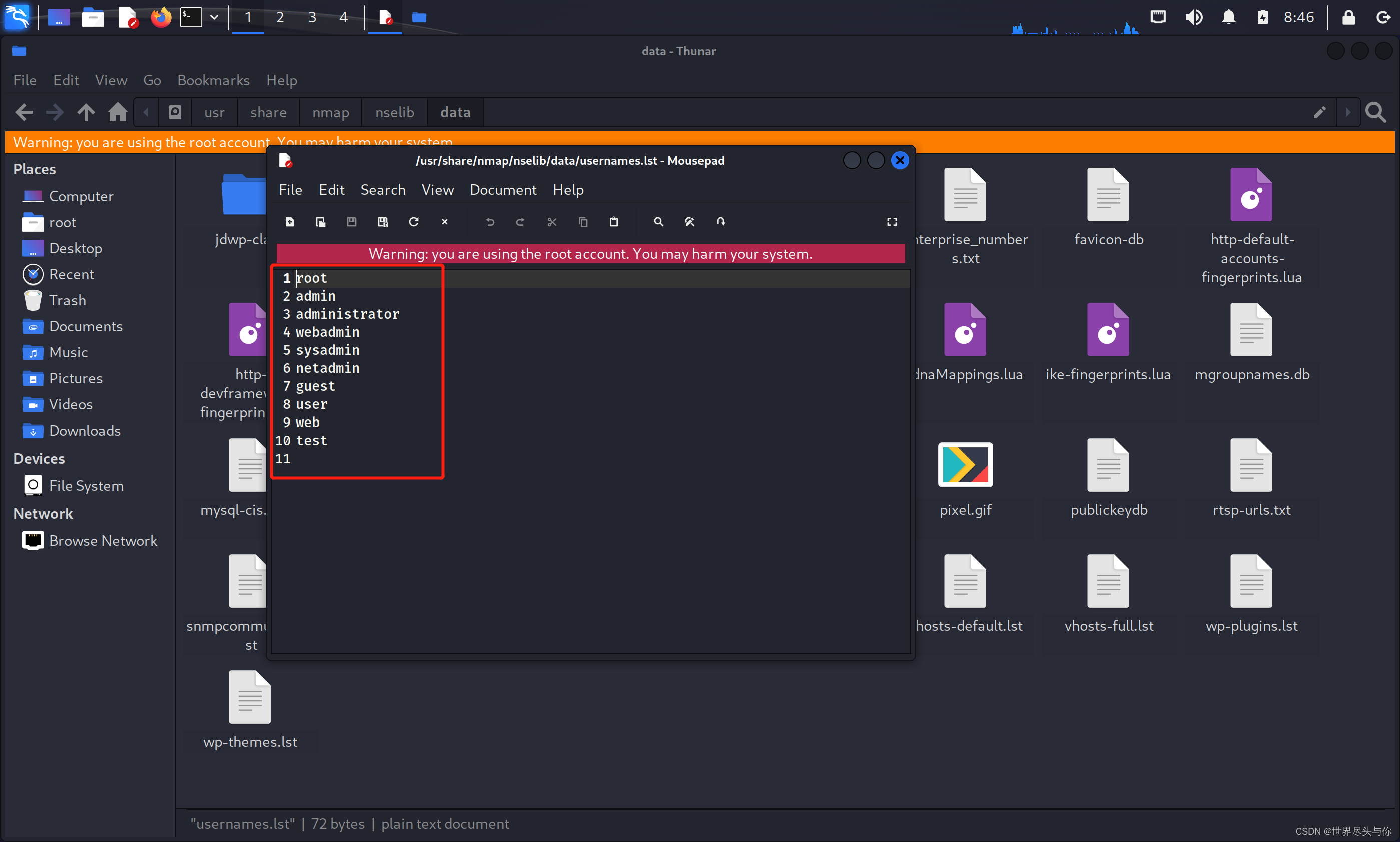Click the Mousepad save file icon

[x=351, y=222]
